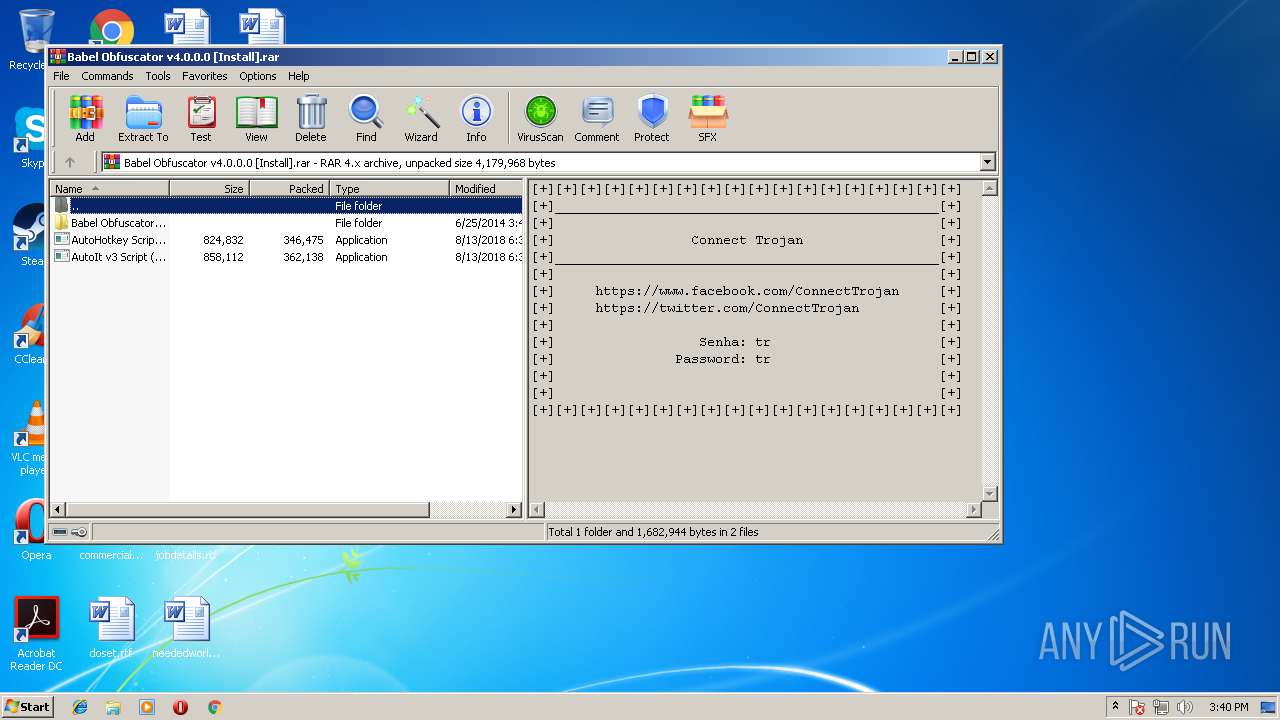1280x720 pixels.
Task: Click the 824,832 size value
Action: point(223,240)
